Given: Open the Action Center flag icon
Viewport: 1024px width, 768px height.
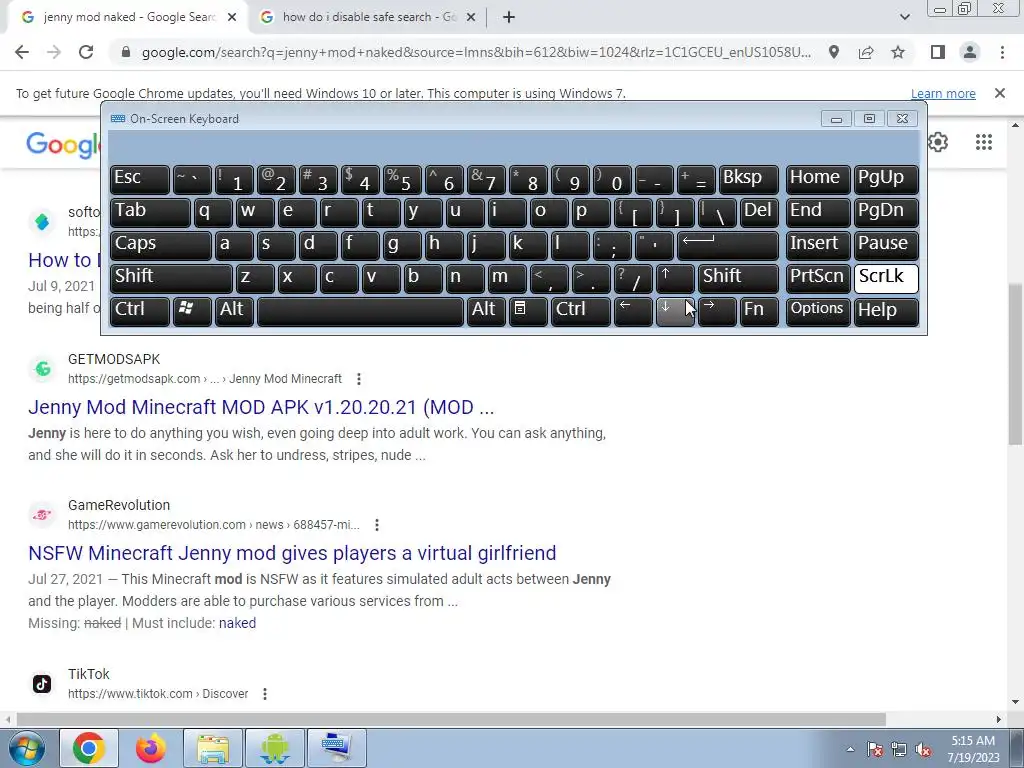Looking at the screenshot, I should (x=874, y=749).
